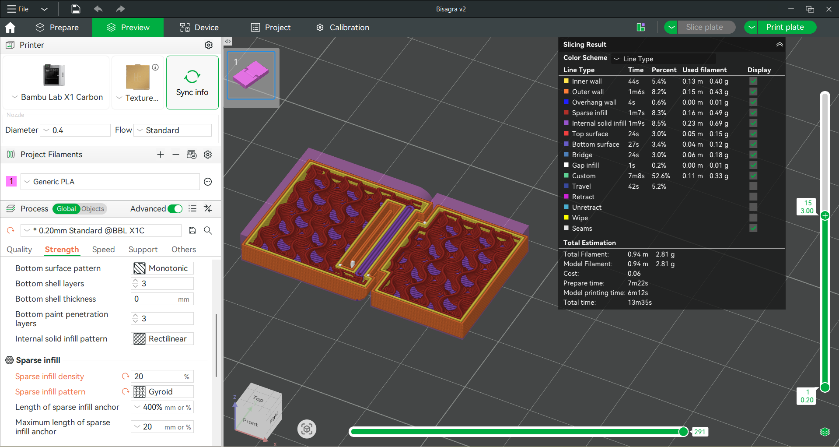
Task: Click the Sparse infill density field
Action: pyautogui.click(x=163, y=376)
